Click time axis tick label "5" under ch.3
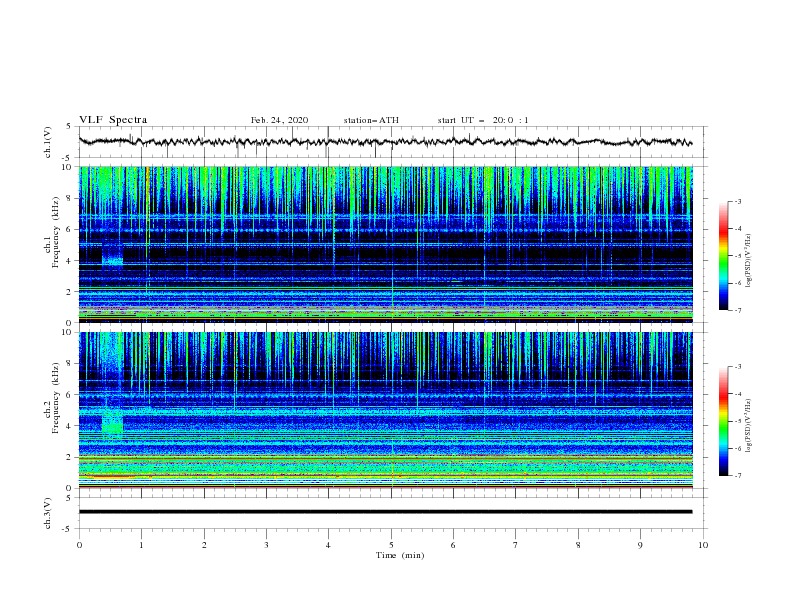The height and width of the screenshot is (612, 792). tap(391, 545)
